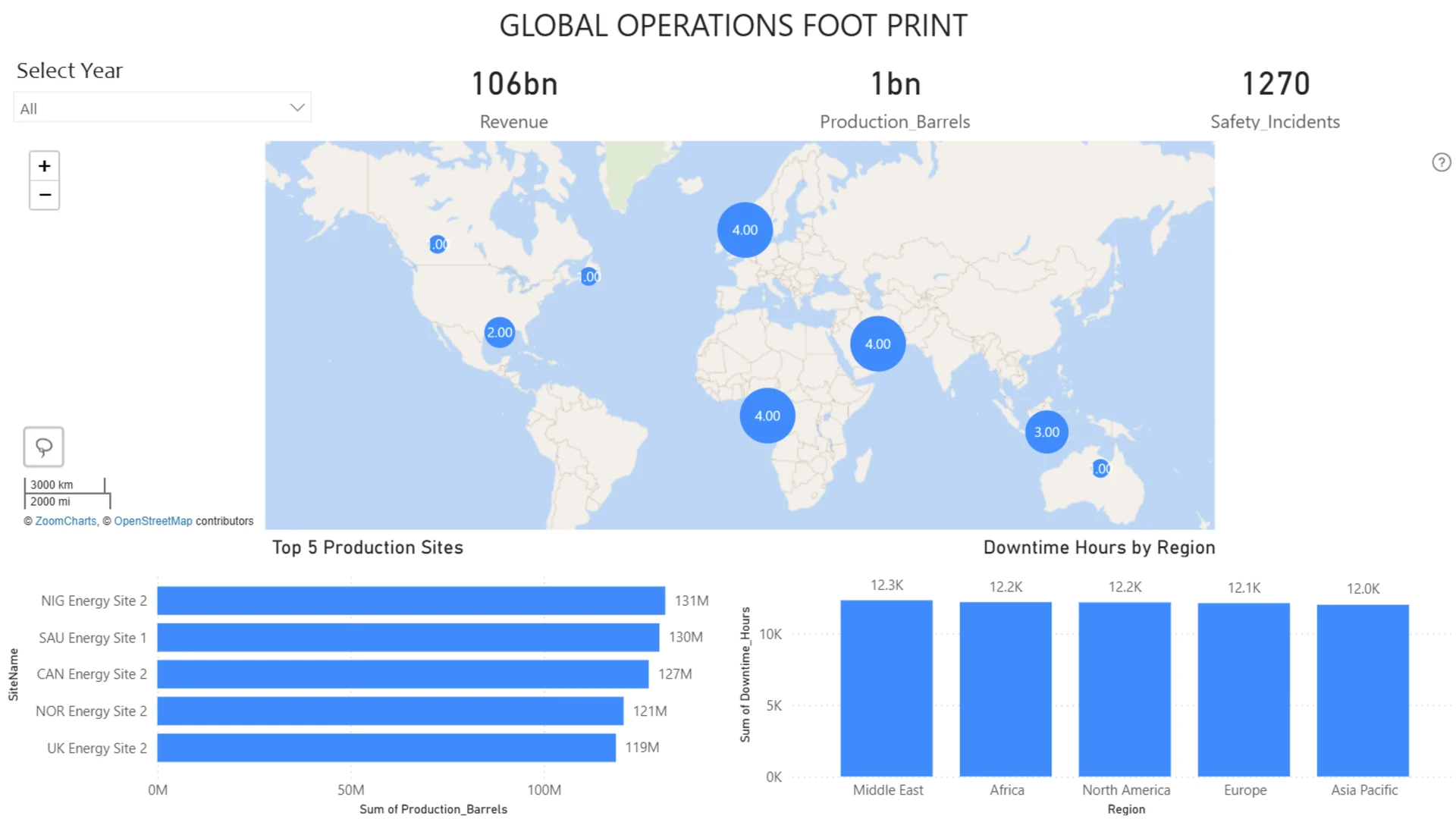This screenshot has height=819, width=1456.
Task: Expand year list using chevron arrow
Action: pyautogui.click(x=297, y=108)
